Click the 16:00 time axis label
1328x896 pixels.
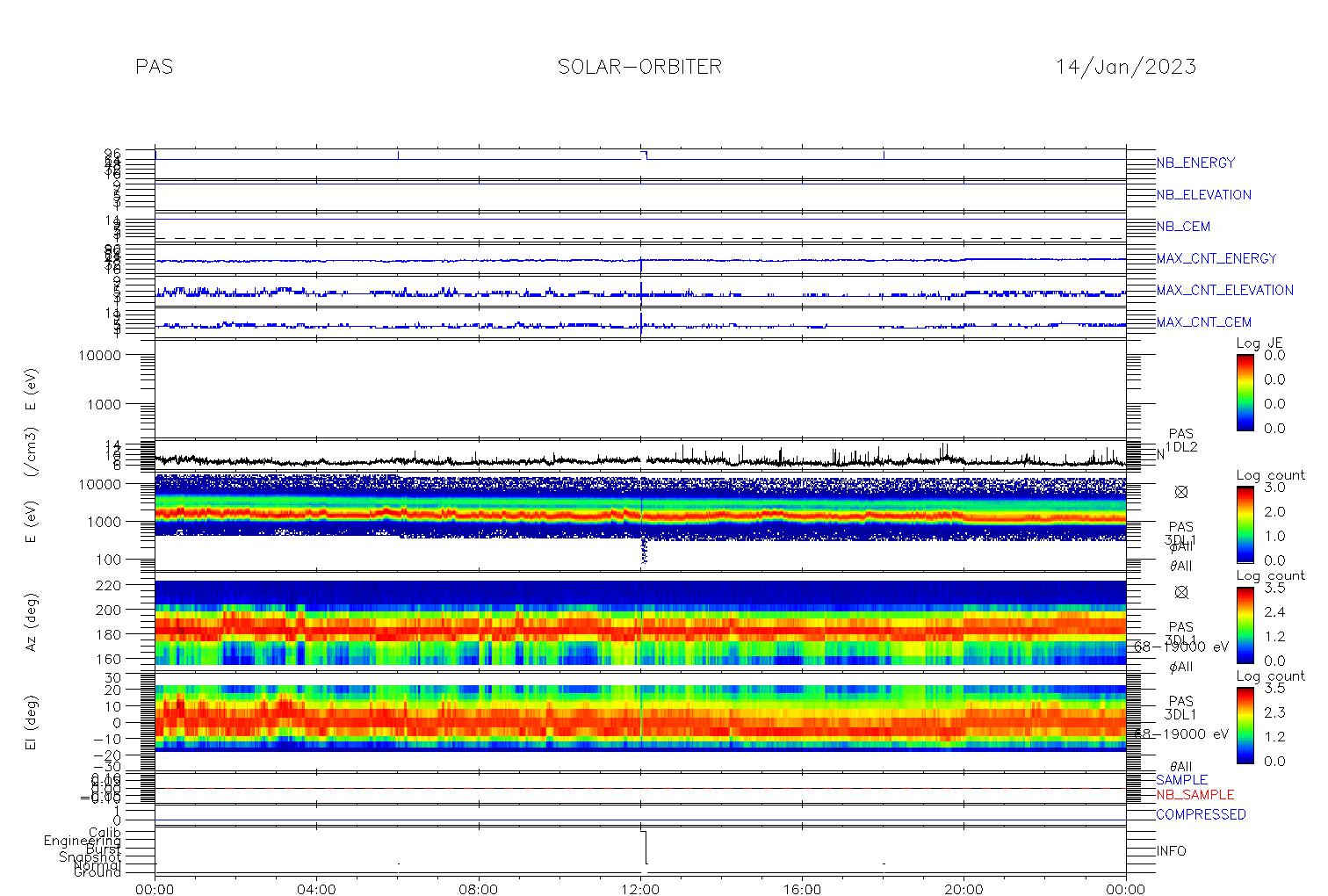802,889
